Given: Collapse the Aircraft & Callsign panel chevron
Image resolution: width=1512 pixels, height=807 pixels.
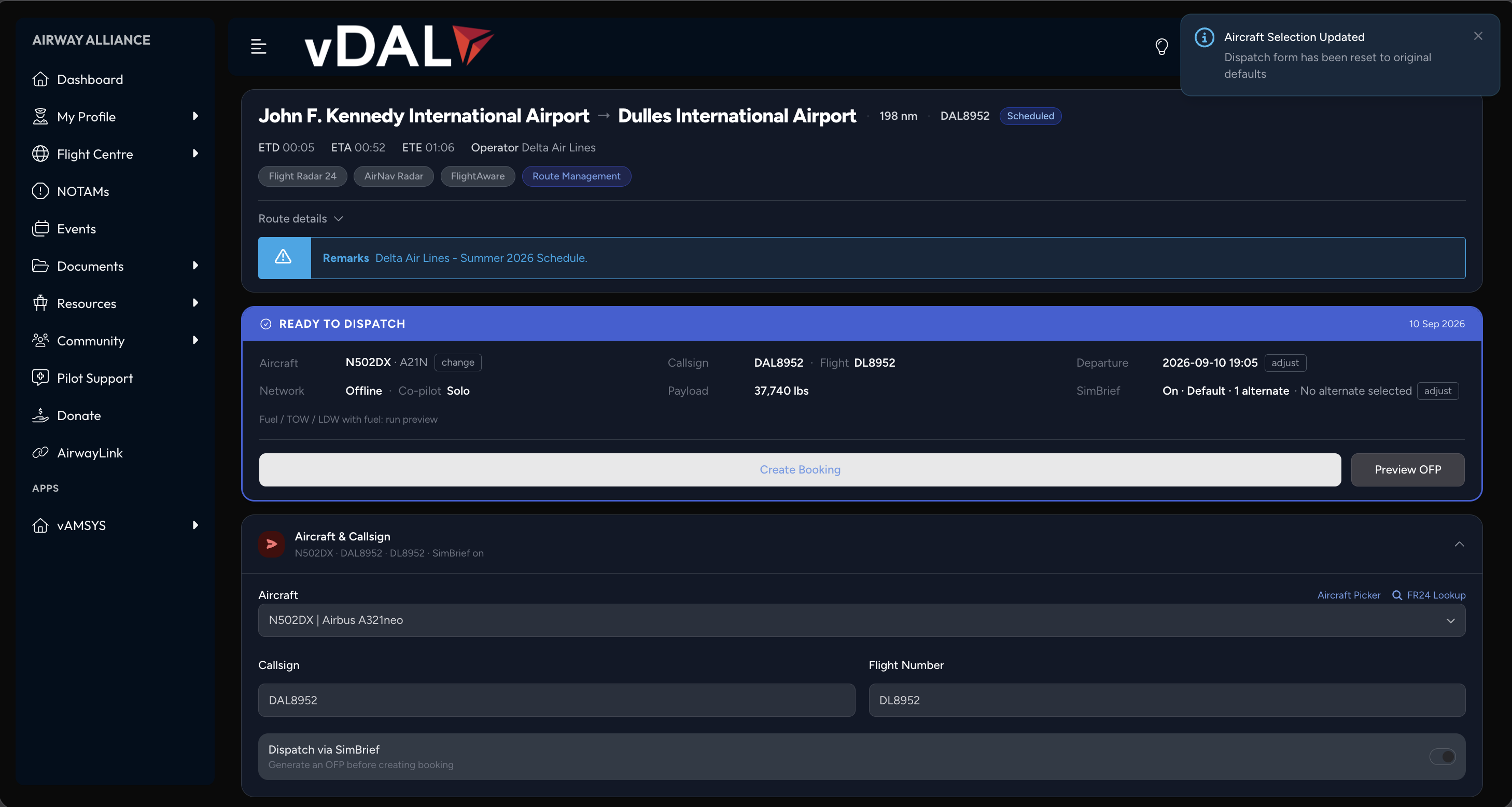Looking at the screenshot, I should coord(1459,544).
